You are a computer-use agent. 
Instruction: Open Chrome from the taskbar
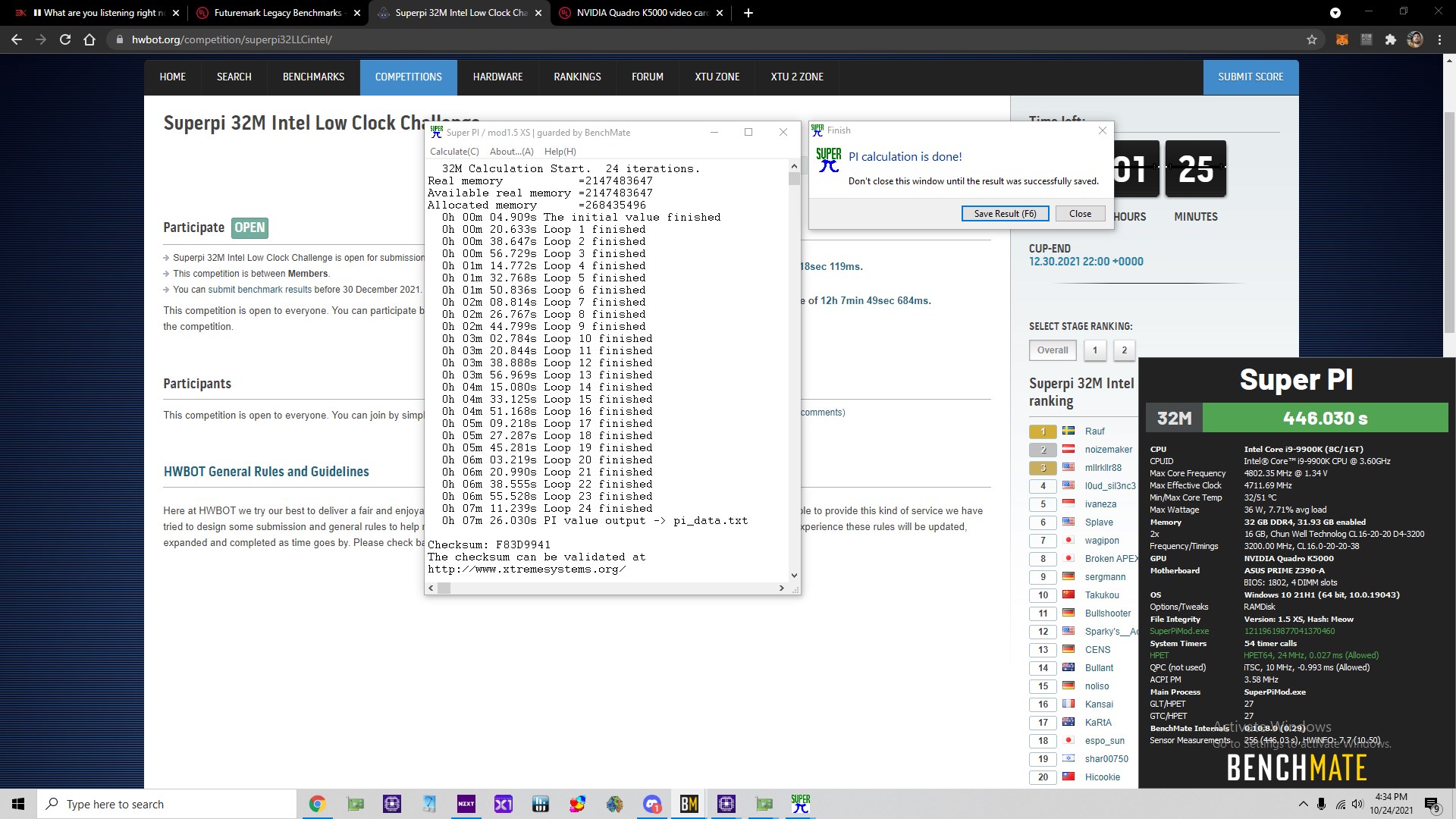(317, 804)
